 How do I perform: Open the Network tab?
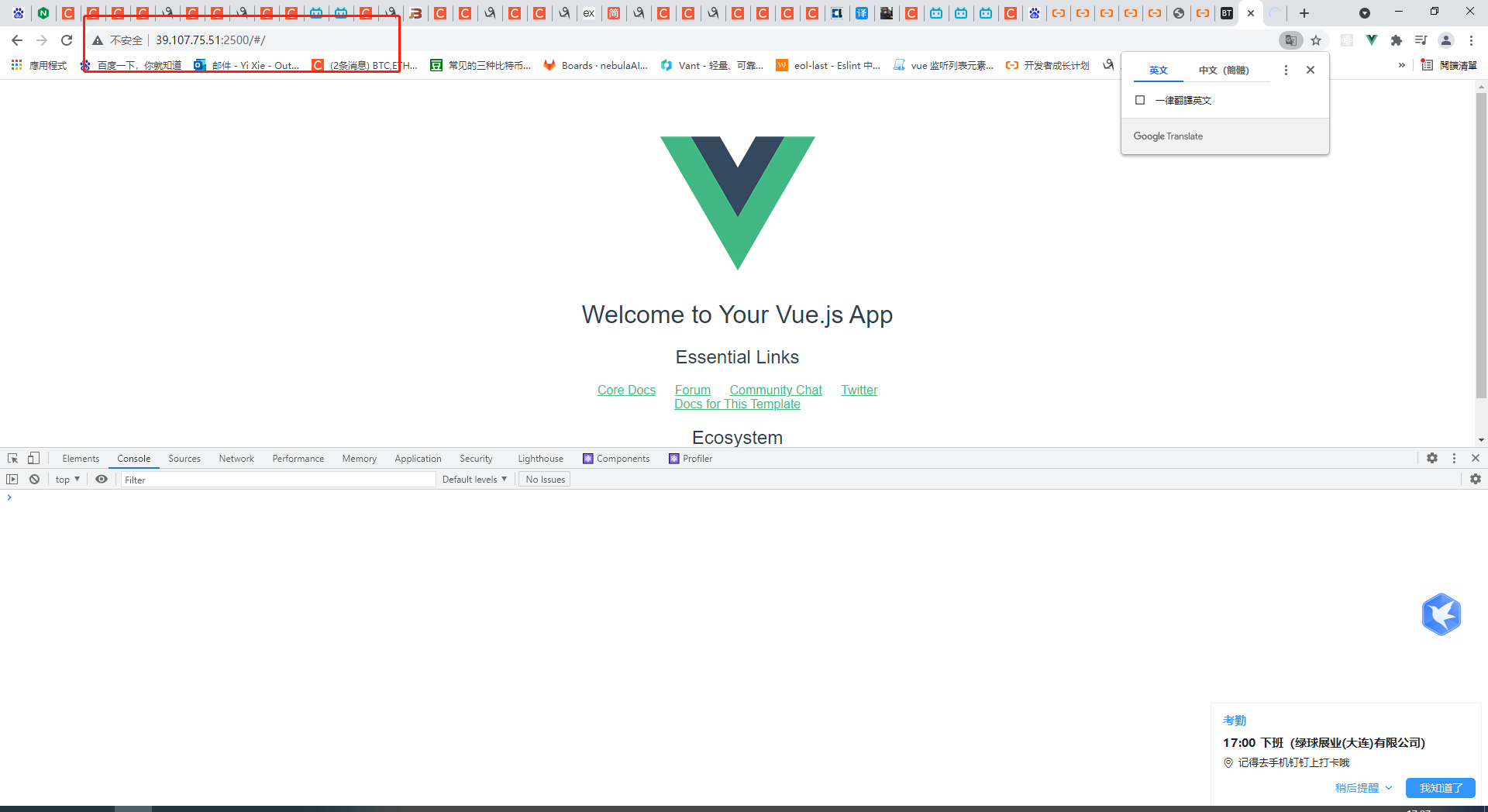236,459
